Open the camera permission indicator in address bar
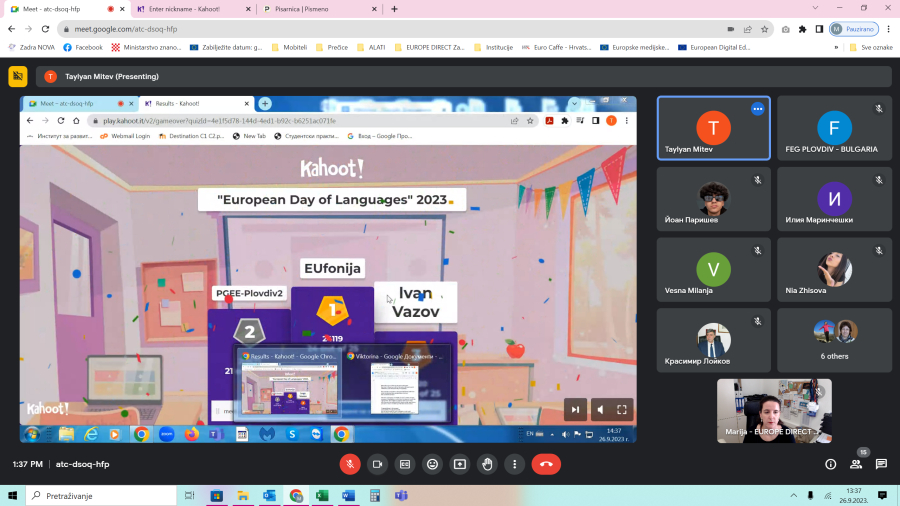The height and width of the screenshot is (506, 900). point(731,29)
